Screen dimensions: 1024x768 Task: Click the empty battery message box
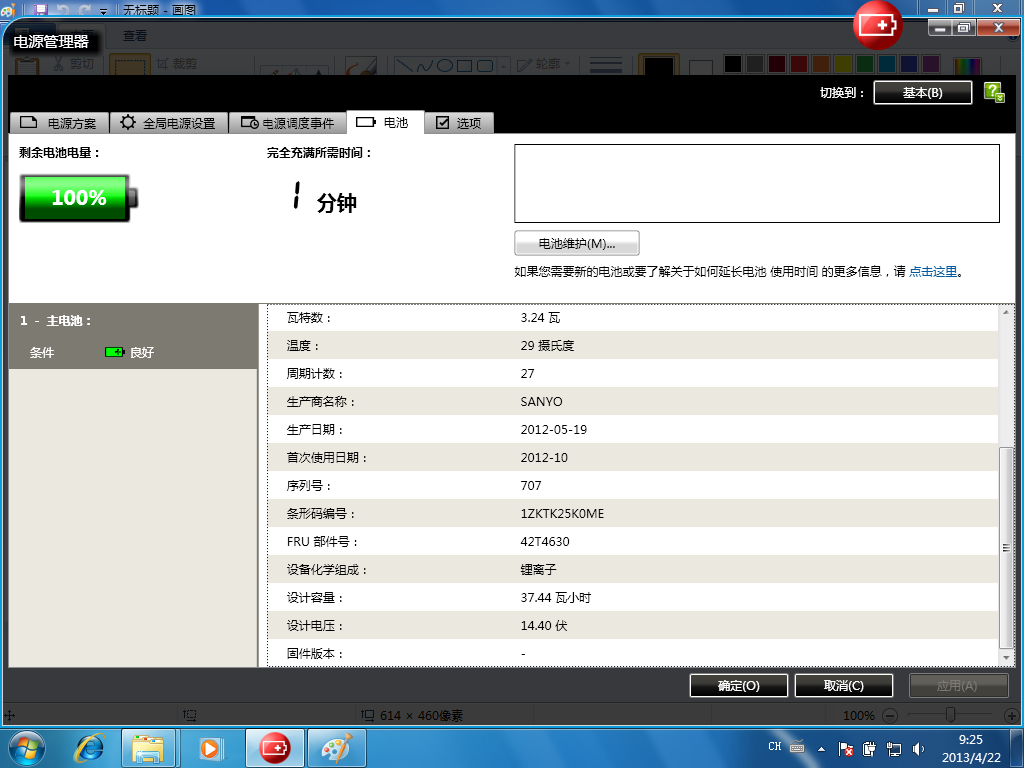tap(757, 184)
